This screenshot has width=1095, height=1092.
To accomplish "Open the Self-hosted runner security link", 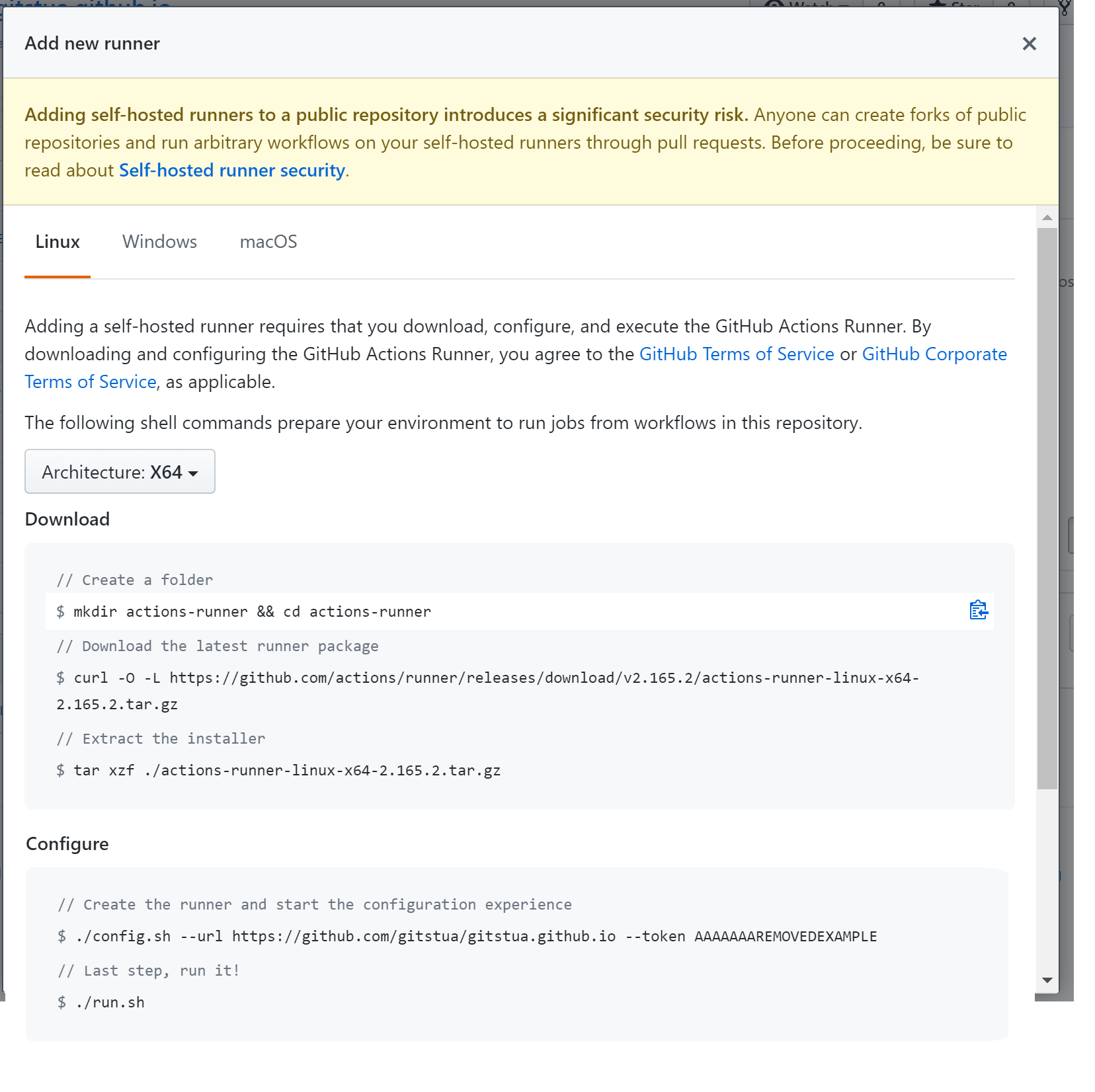I will pyautogui.click(x=231, y=170).
